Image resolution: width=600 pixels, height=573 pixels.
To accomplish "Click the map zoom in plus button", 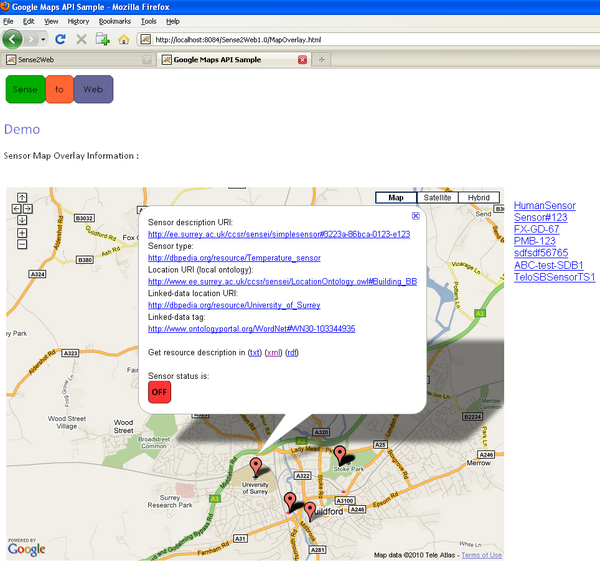I will pos(22,232).
